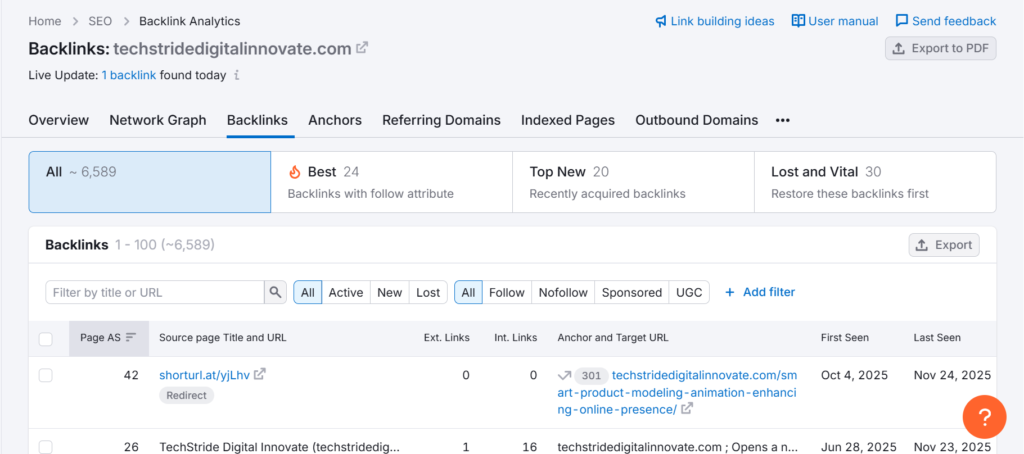Screen dimensions: 1024x454
Task: Check the box for shorturl.at row
Action: [x=45, y=375]
